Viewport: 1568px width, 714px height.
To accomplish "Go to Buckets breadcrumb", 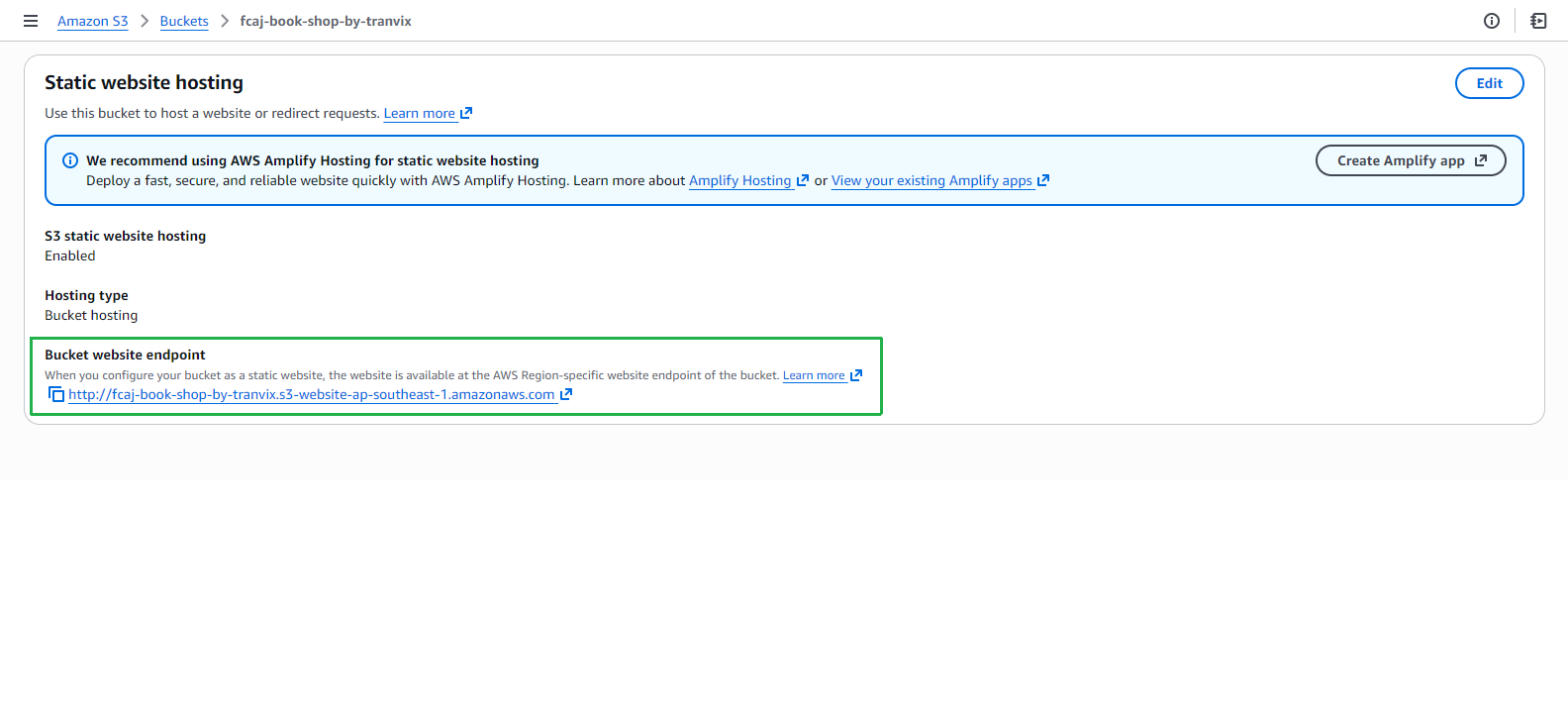I will click(x=184, y=21).
